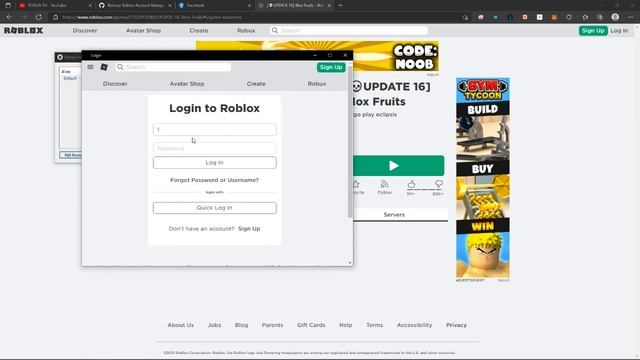Click the Quick Log In button
Screen dimensions: 640x360
click(214, 208)
